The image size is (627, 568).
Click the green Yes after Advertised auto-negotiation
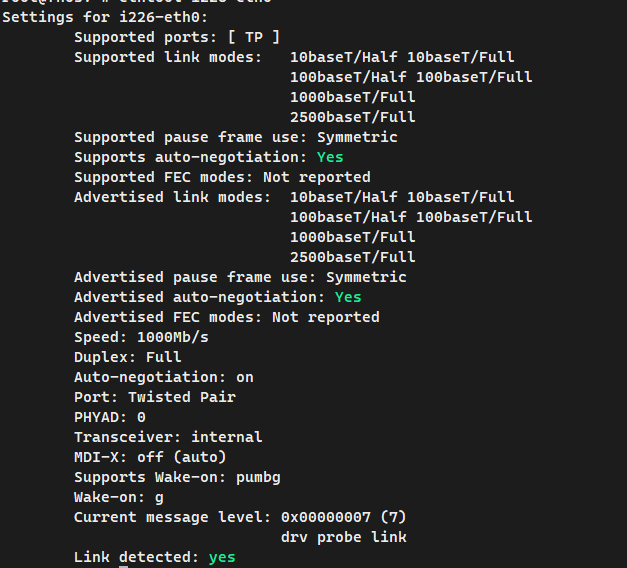point(348,297)
